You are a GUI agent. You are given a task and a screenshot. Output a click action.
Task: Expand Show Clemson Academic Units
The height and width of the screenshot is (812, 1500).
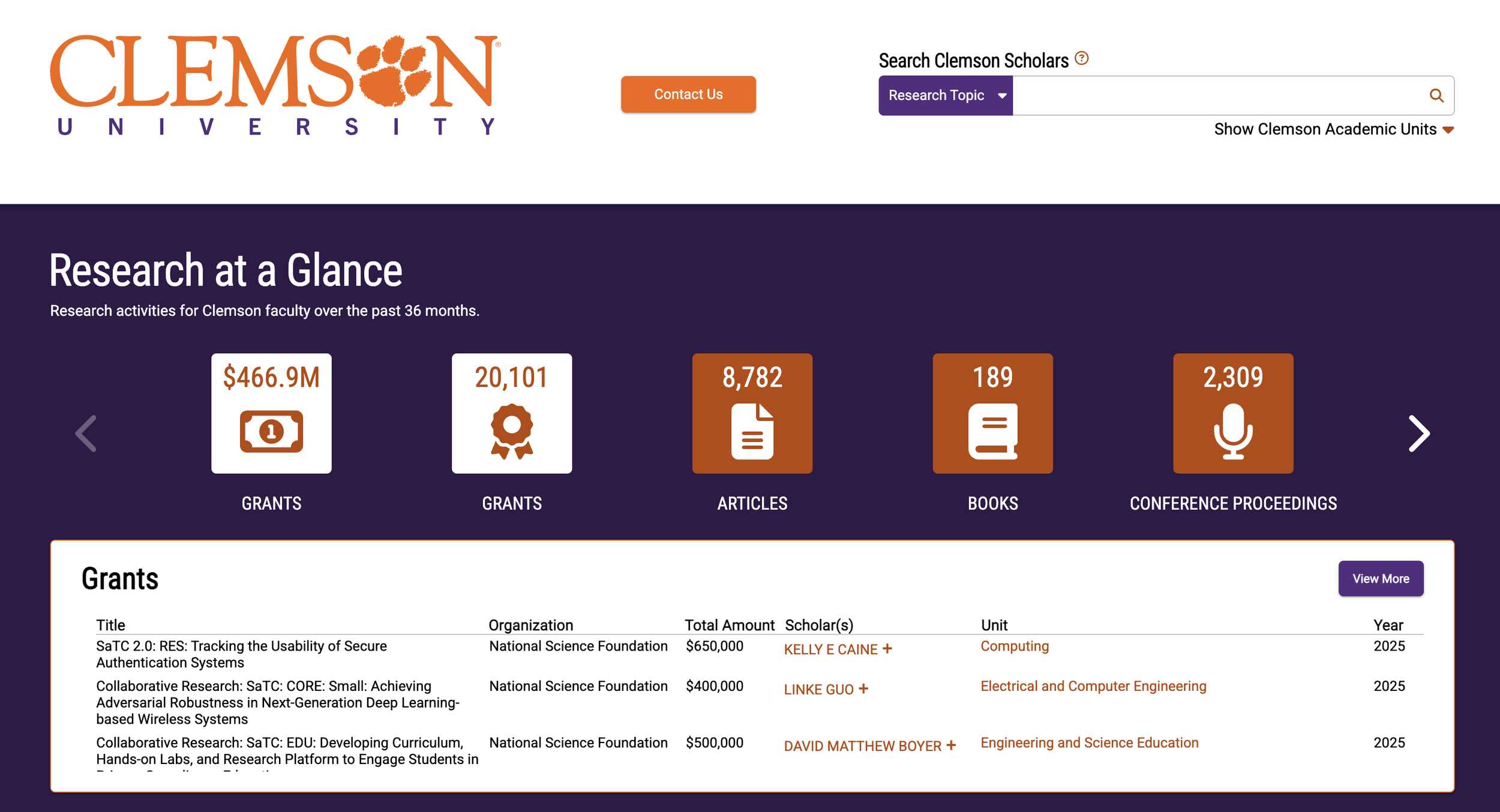coord(1333,130)
